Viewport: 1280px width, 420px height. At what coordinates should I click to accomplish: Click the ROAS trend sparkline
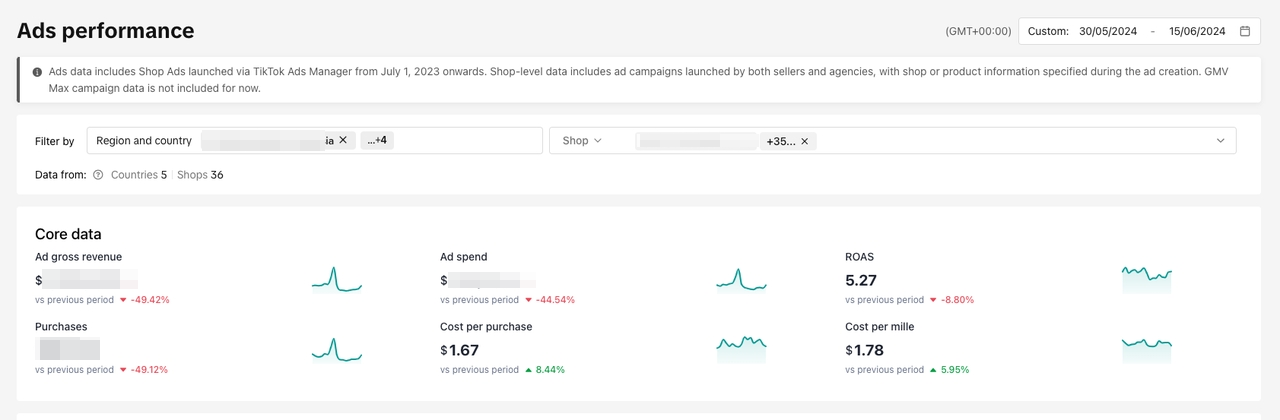(1146, 277)
